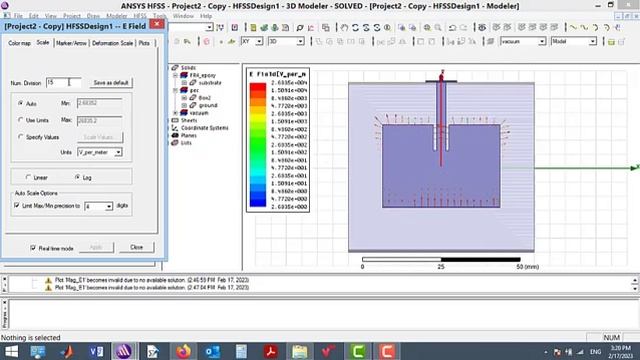Image resolution: width=640 pixels, height=360 pixels.
Task: Click the Coordinate Systems icon in tree
Action: [175, 128]
